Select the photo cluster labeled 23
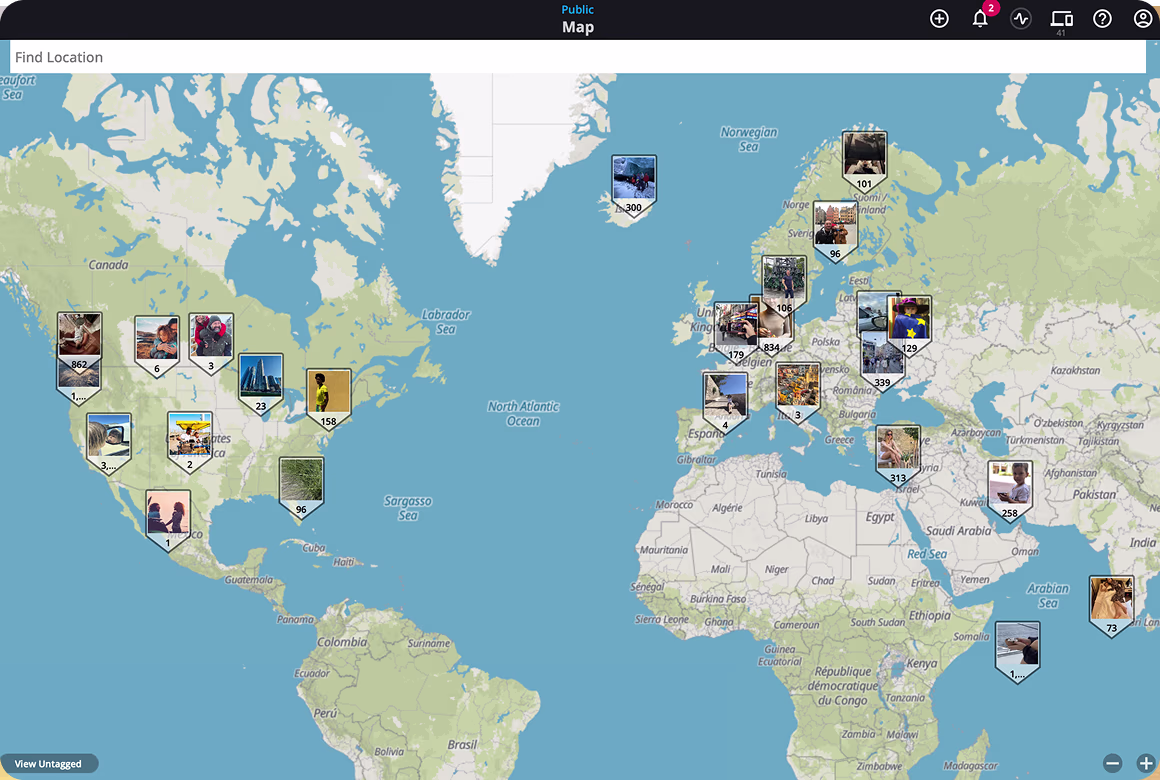 (261, 379)
